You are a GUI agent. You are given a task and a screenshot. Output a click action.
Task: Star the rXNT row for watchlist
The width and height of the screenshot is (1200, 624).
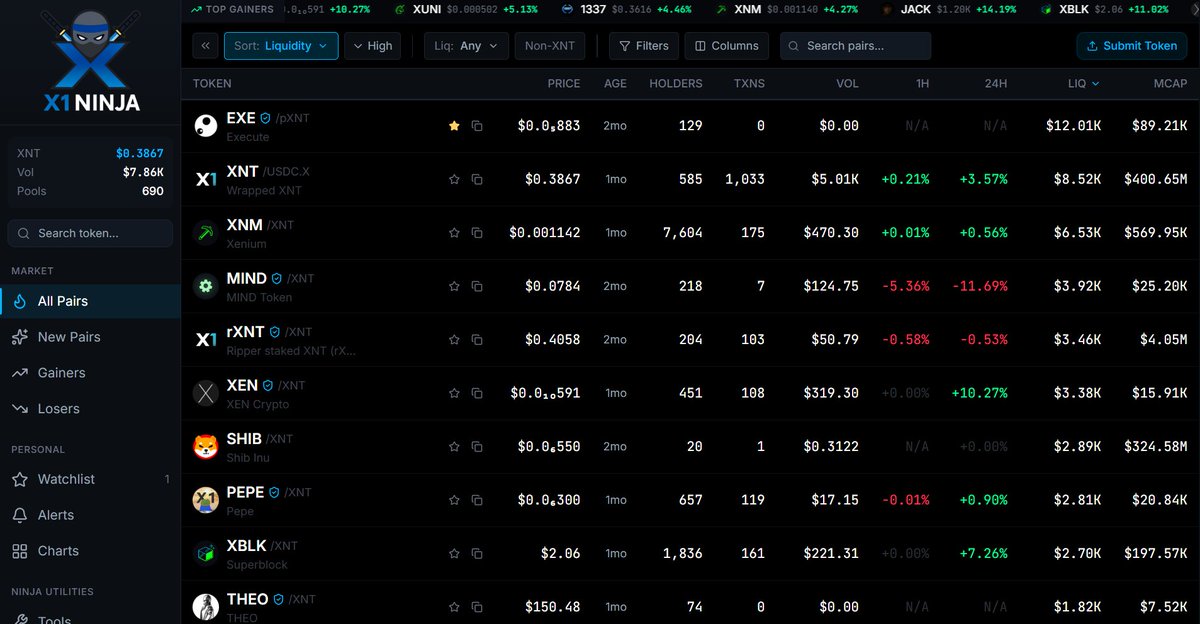click(454, 339)
